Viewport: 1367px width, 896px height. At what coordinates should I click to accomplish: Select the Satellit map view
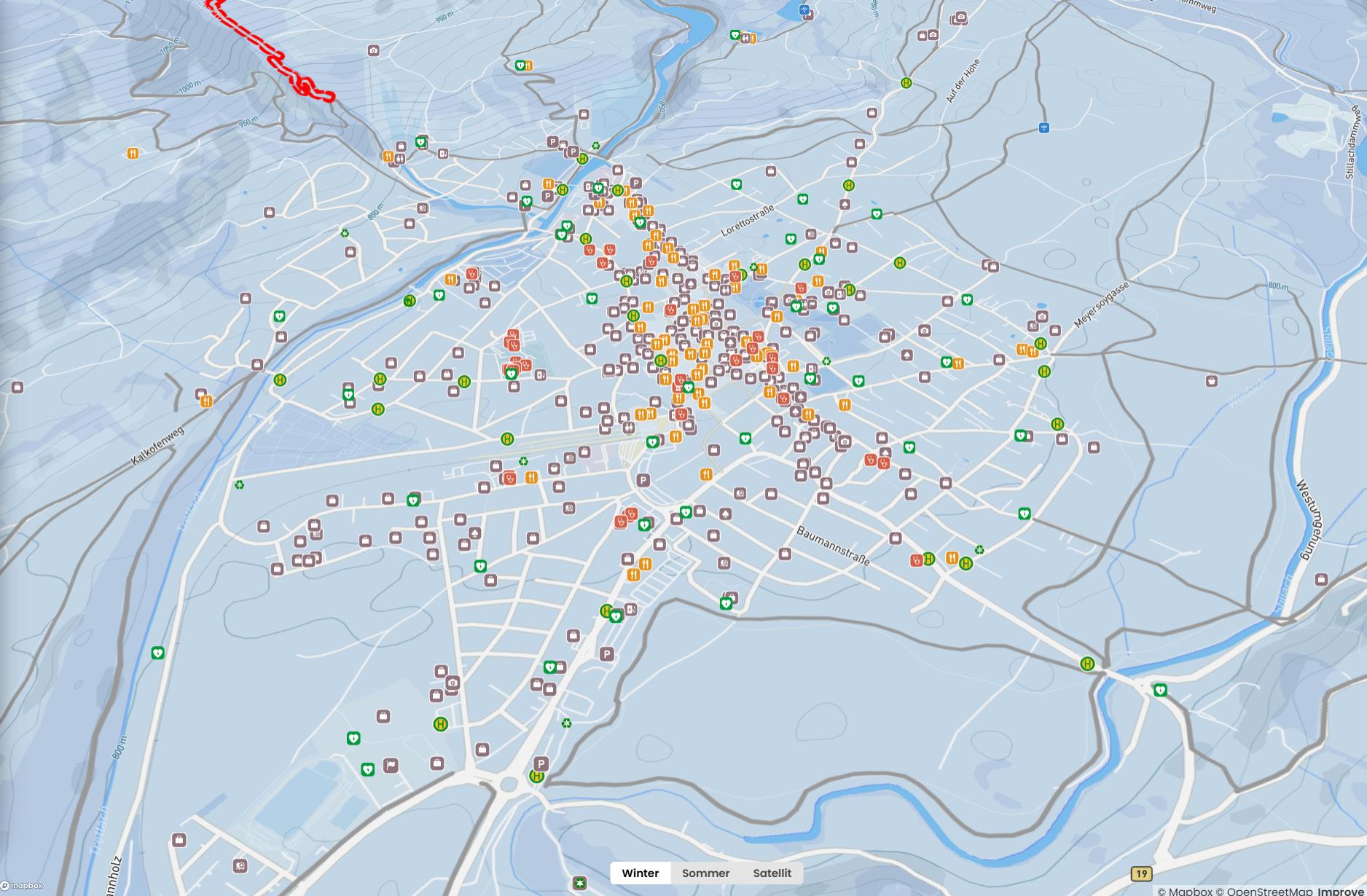pos(772,873)
